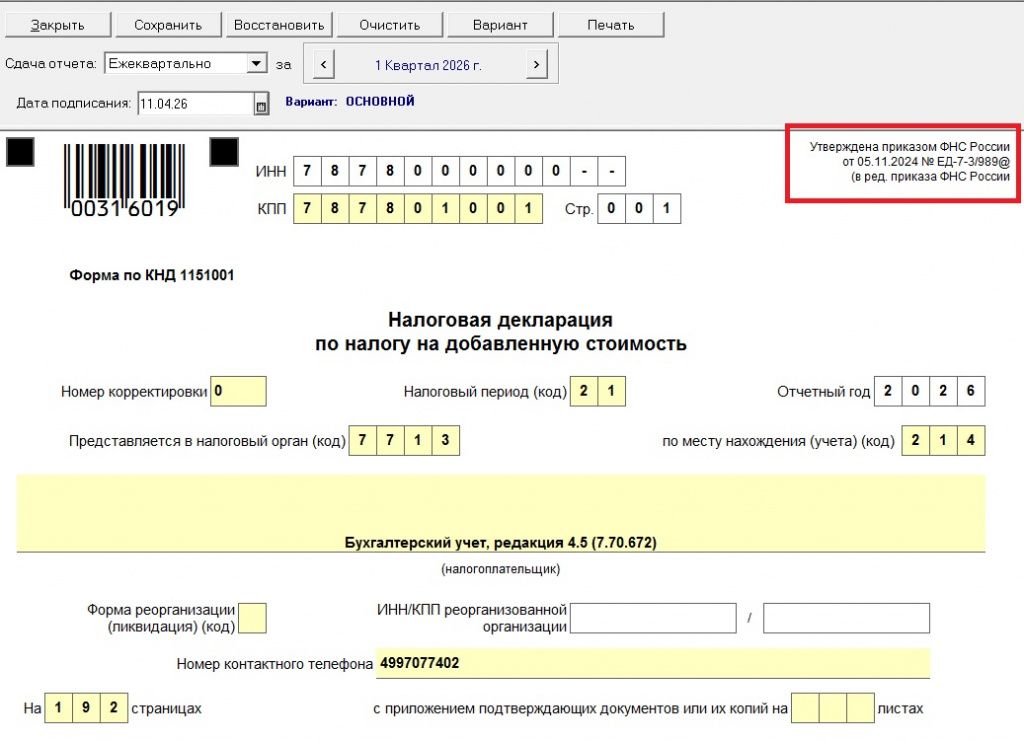Go to next quarter arrow
This screenshot has width=1024, height=741.
coord(536,65)
